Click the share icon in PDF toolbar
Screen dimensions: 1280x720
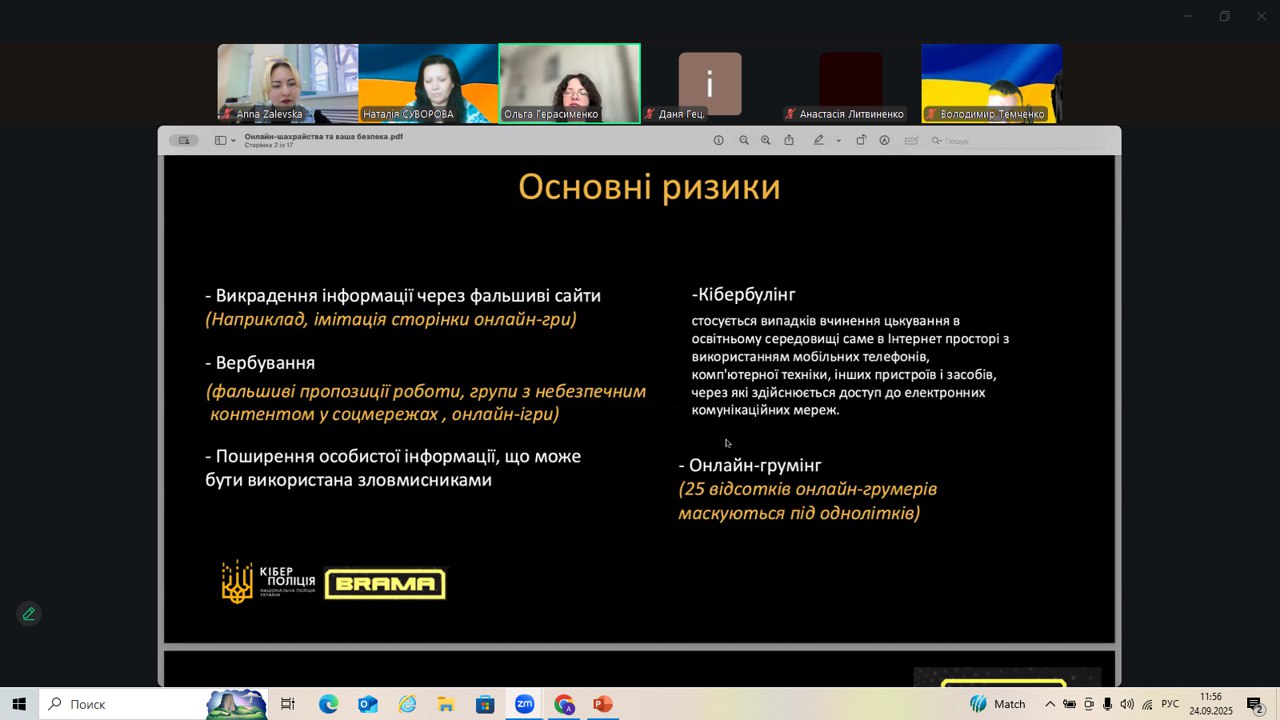(x=789, y=141)
